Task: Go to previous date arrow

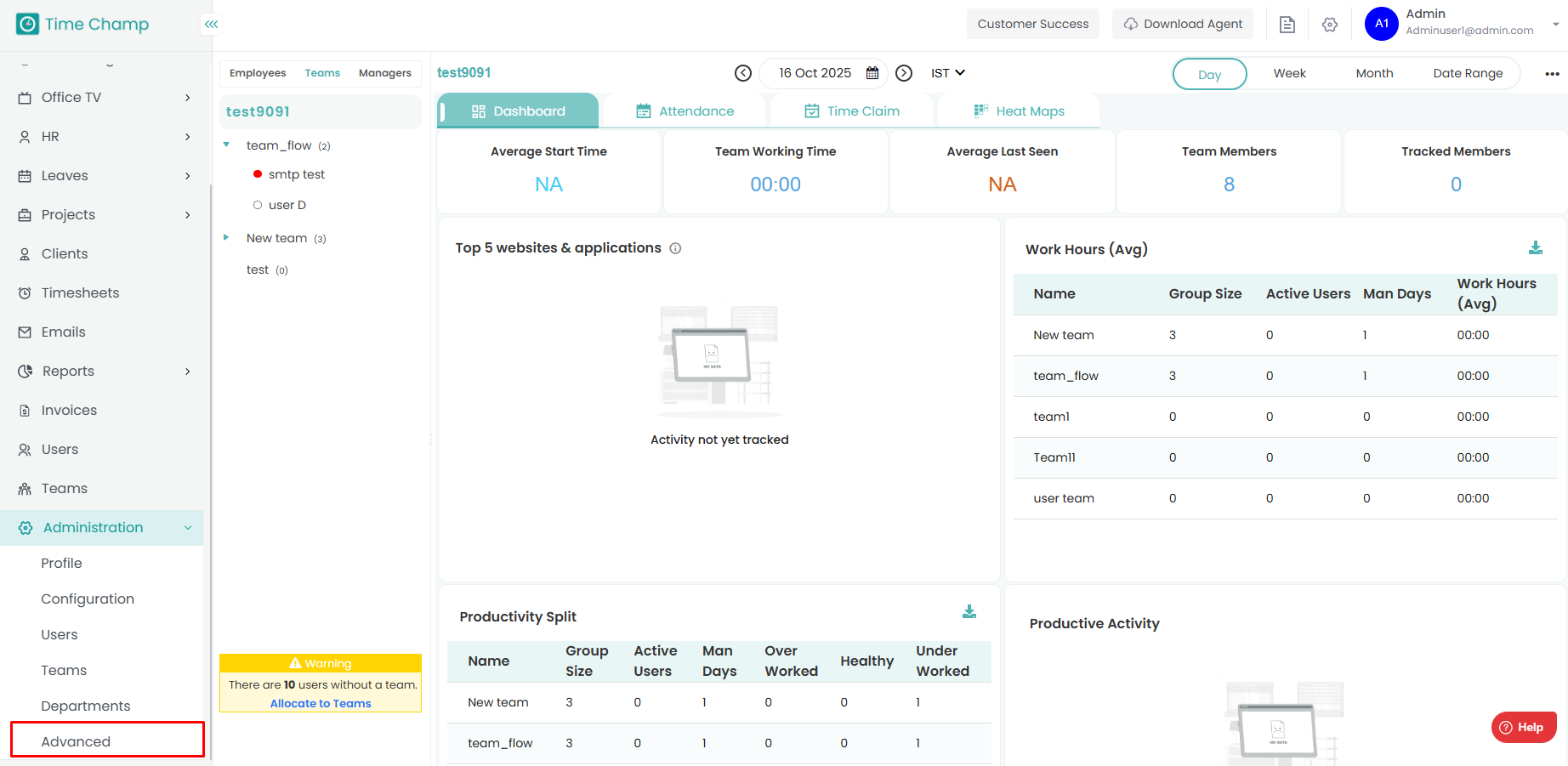Action: pyautogui.click(x=743, y=73)
